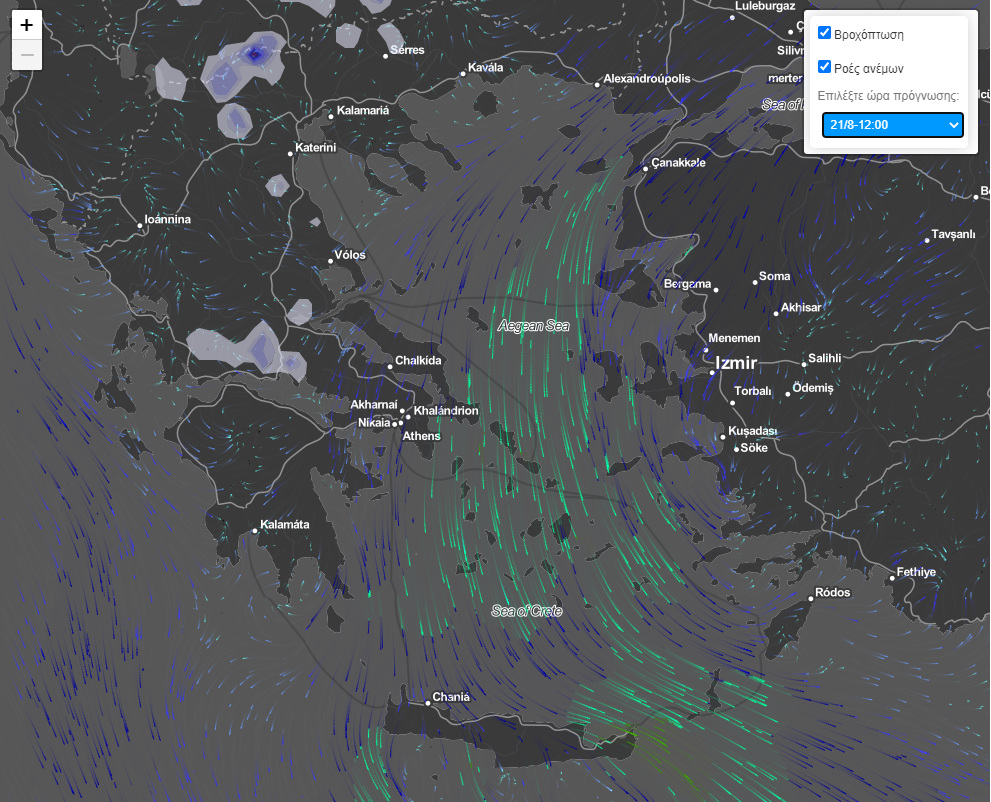Open the 21/8-12:00 forecast time dropdown
The width and height of the screenshot is (991, 802).
(892, 125)
